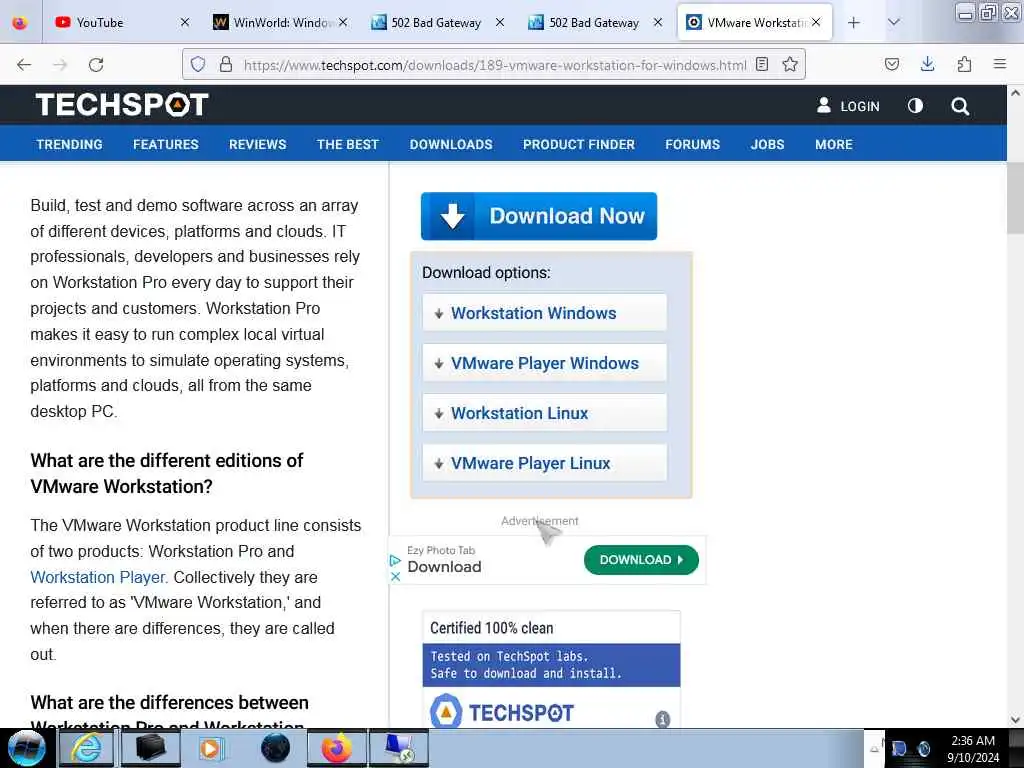This screenshot has height=768, width=1024.
Task: Open Windows Media Player taskbar icon
Action: 211,748
